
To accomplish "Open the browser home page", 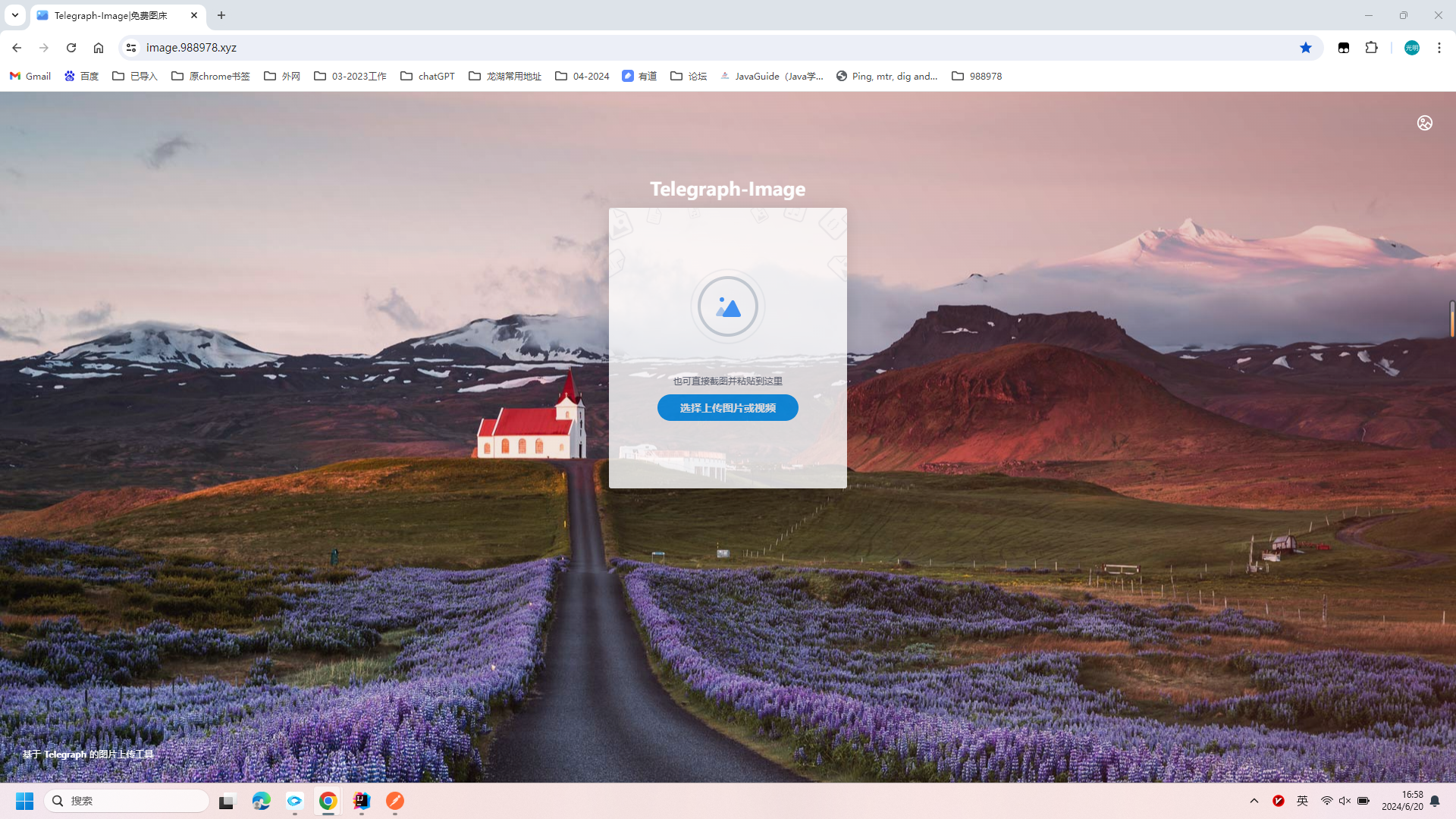I will pyautogui.click(x=99, y=48).
